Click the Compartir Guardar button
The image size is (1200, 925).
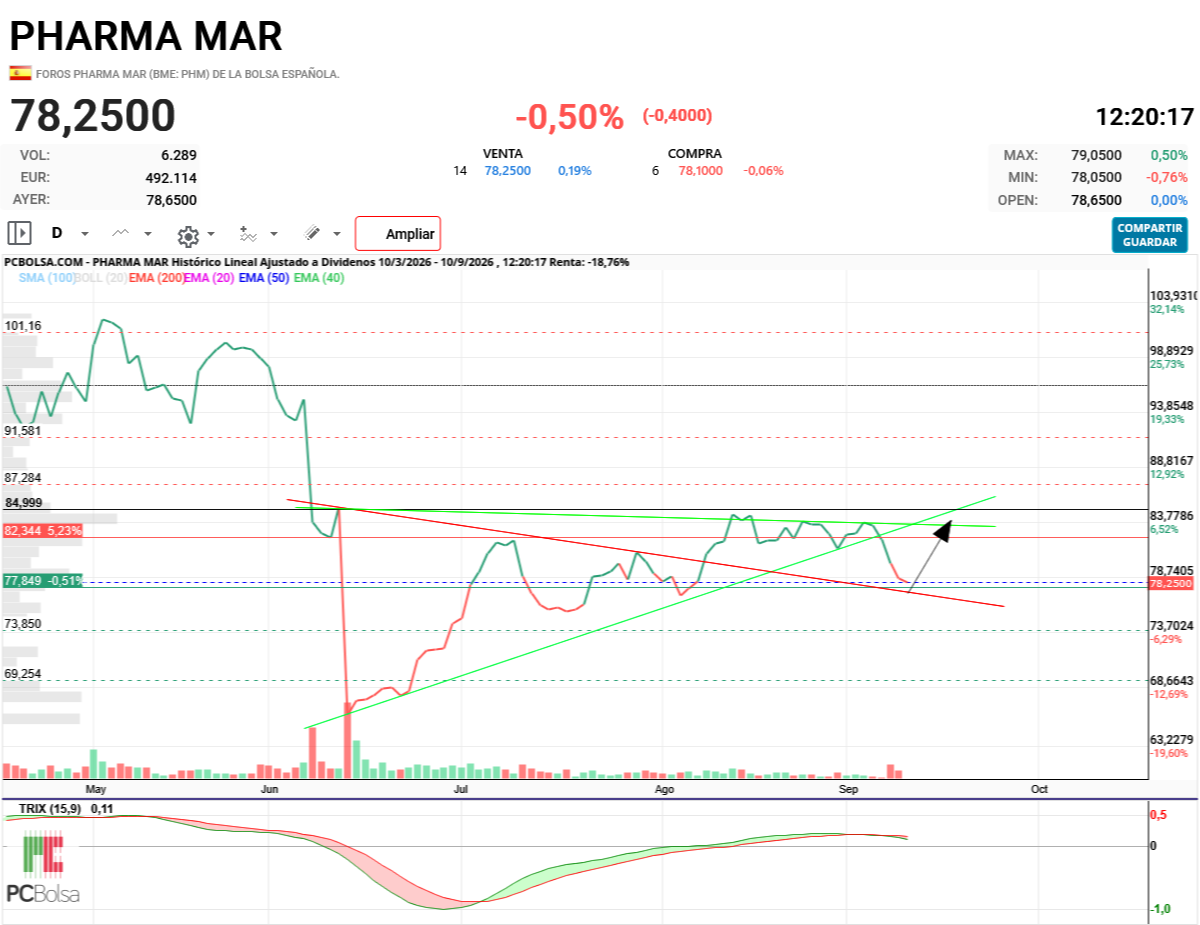point(1150,235)
